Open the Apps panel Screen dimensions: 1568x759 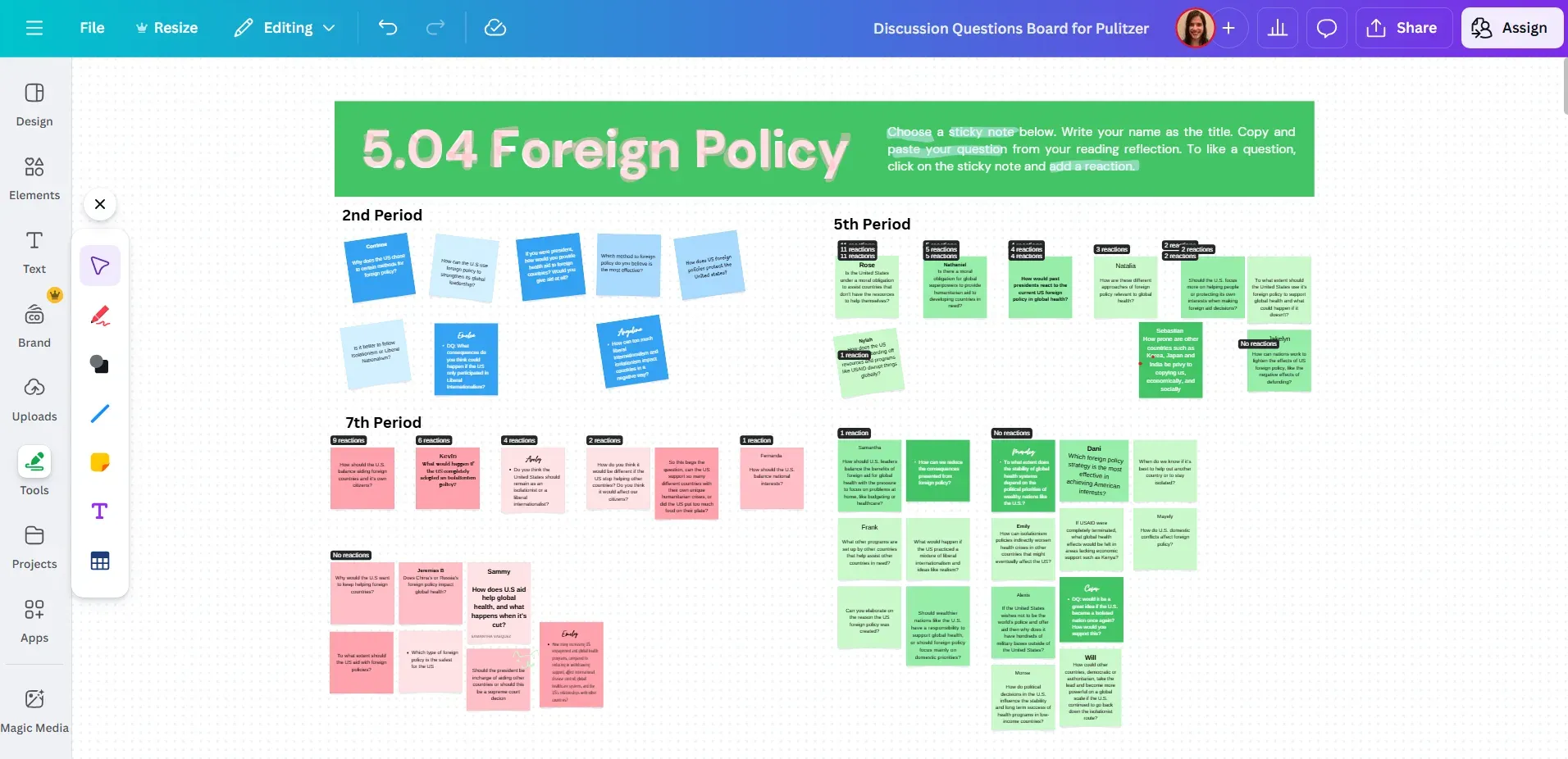click(x=34, y=621)
